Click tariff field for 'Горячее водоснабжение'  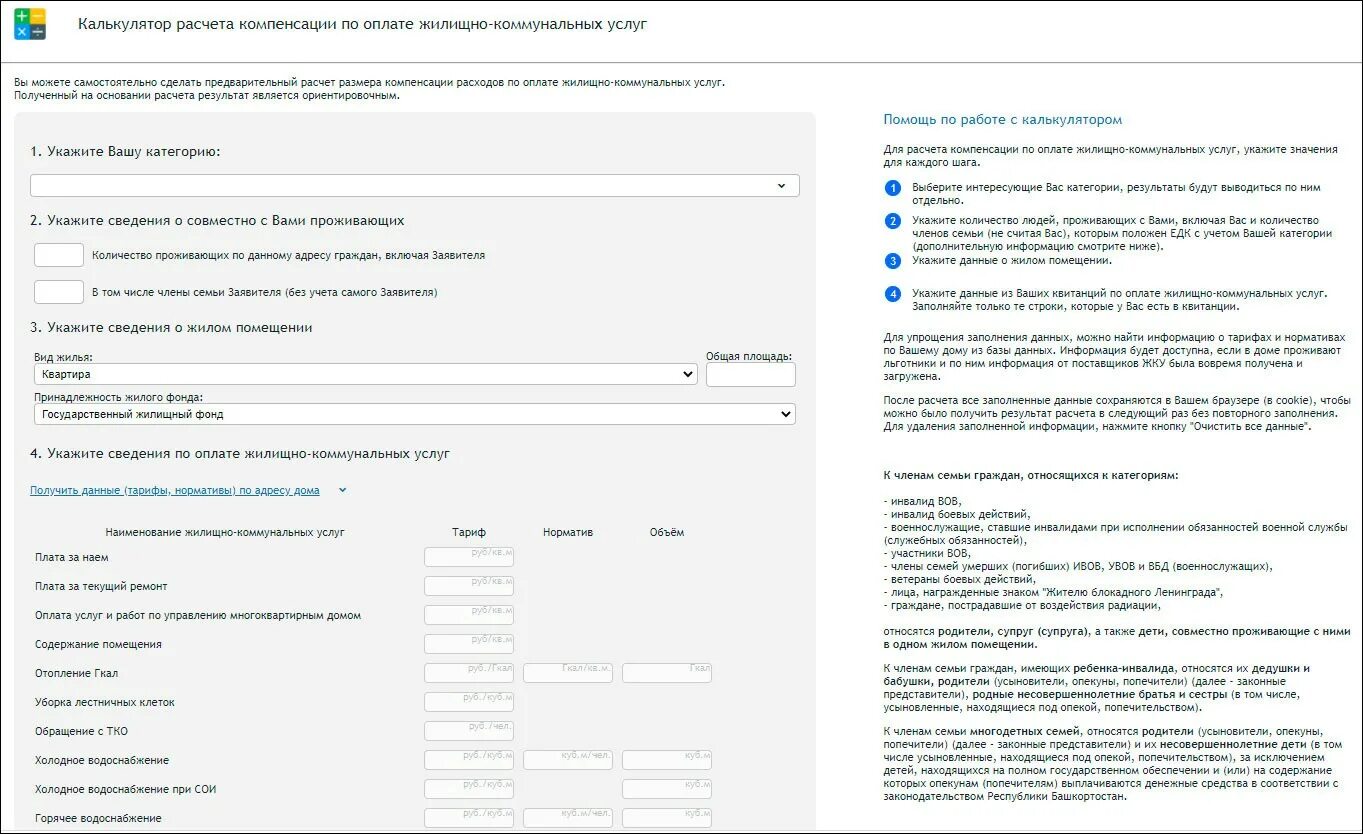469,818
